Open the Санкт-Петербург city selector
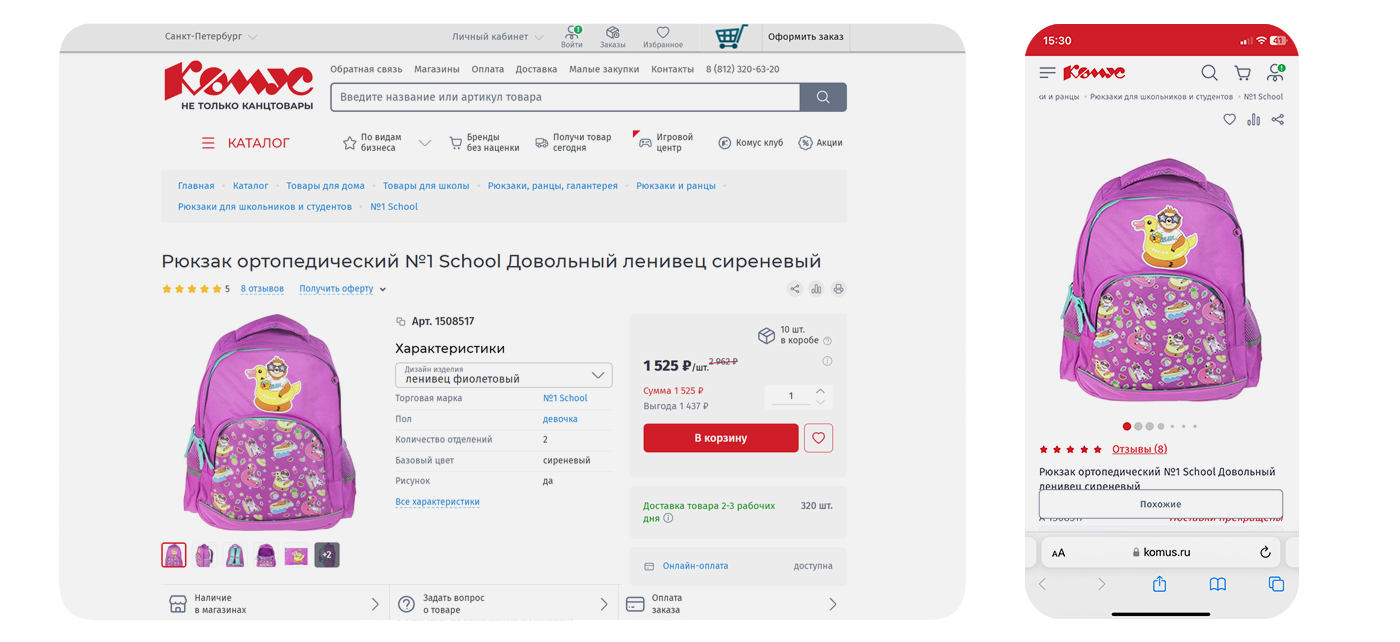The image size is (1400, 642). point(210,37)
